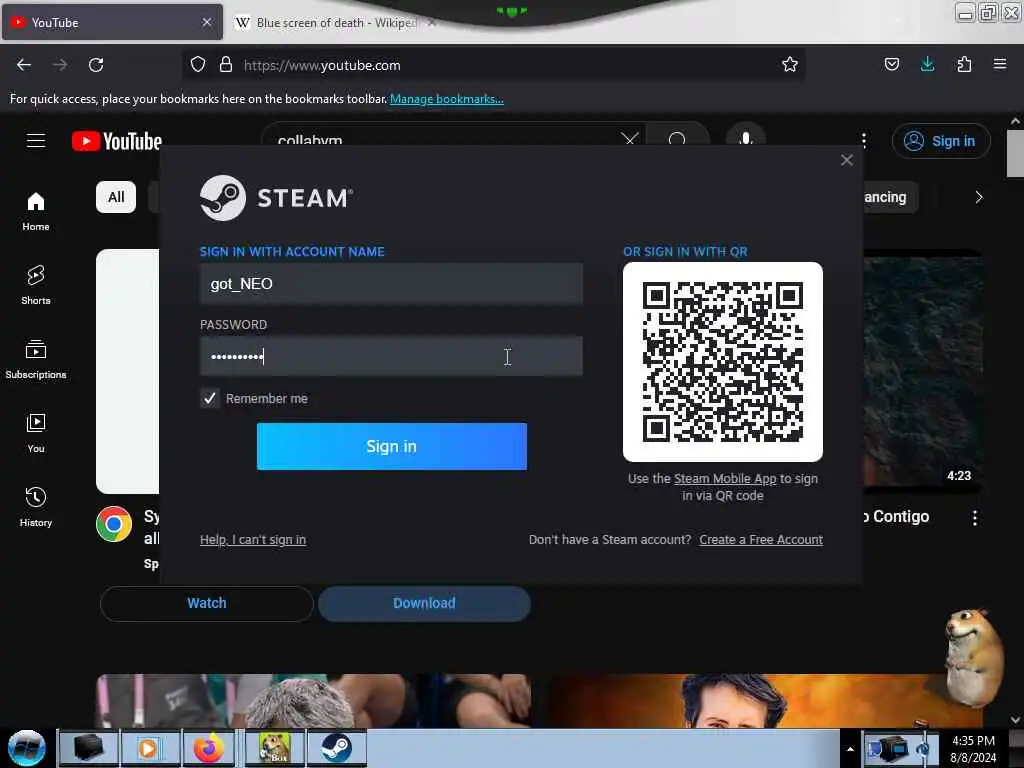Open the Chrome channel avatar icon

(114, 524)
